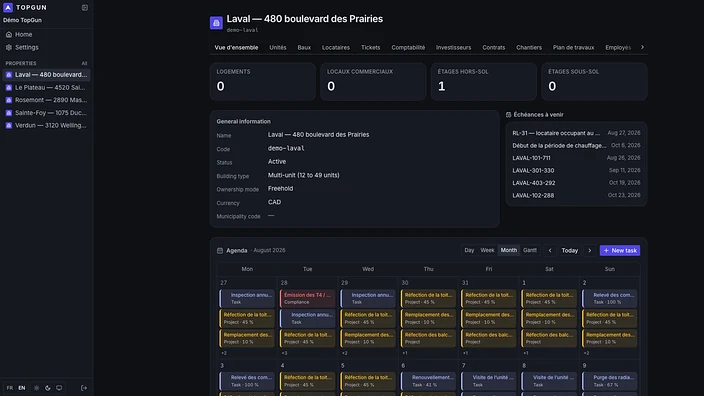
Task: Open the Plan de travaux tab
Action: (x=573, y=48)
